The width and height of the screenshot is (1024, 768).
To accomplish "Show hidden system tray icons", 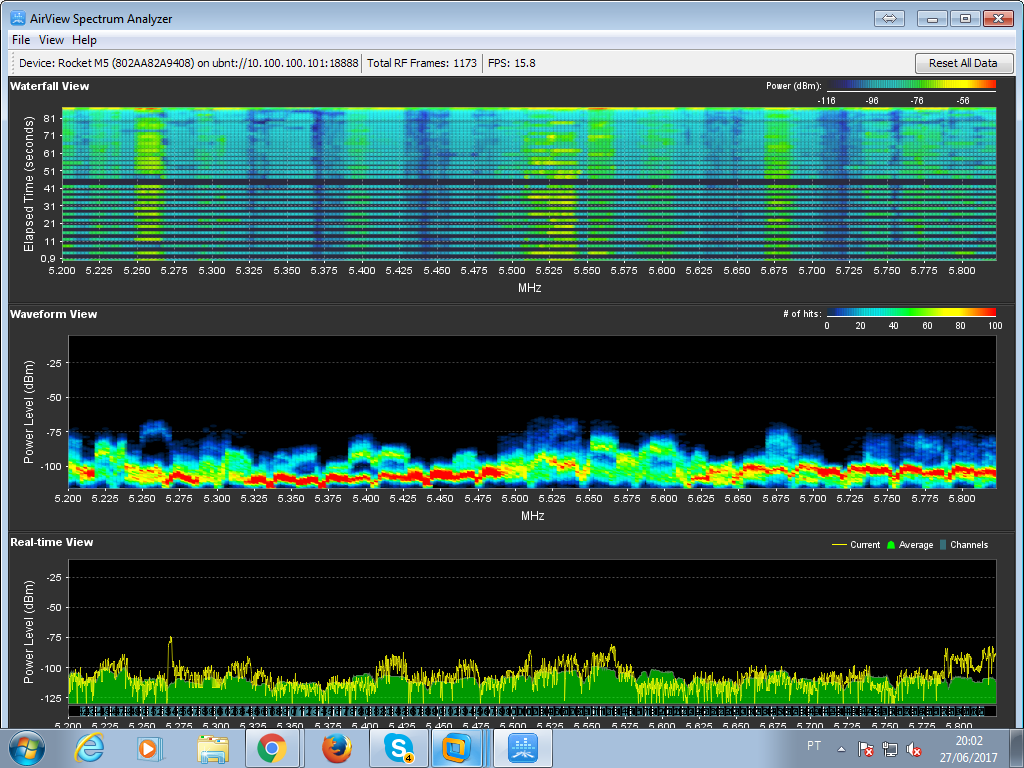I will (841, 748).
